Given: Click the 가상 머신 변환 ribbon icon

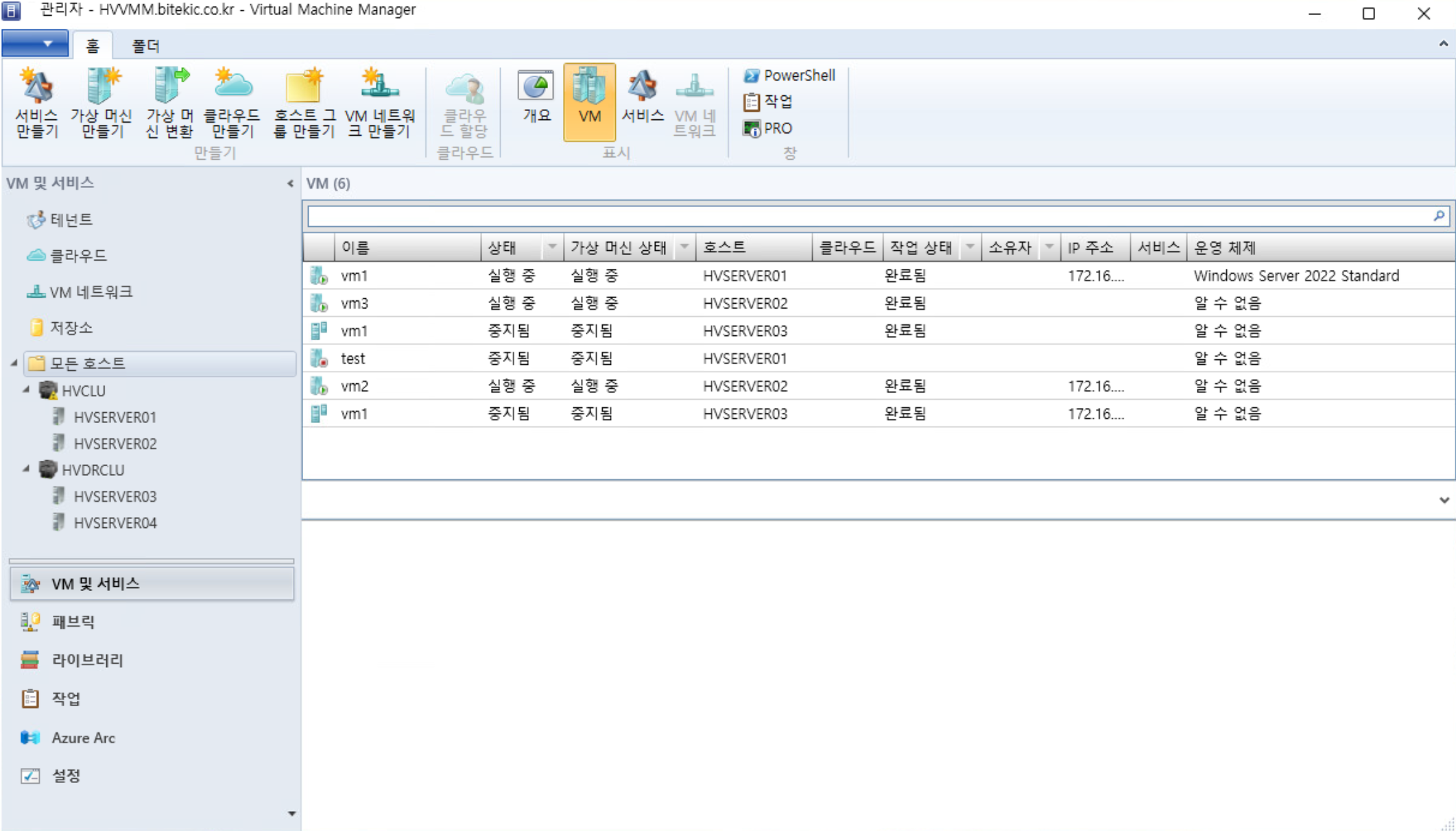Looking at the screenshot, I should (169, 103).
